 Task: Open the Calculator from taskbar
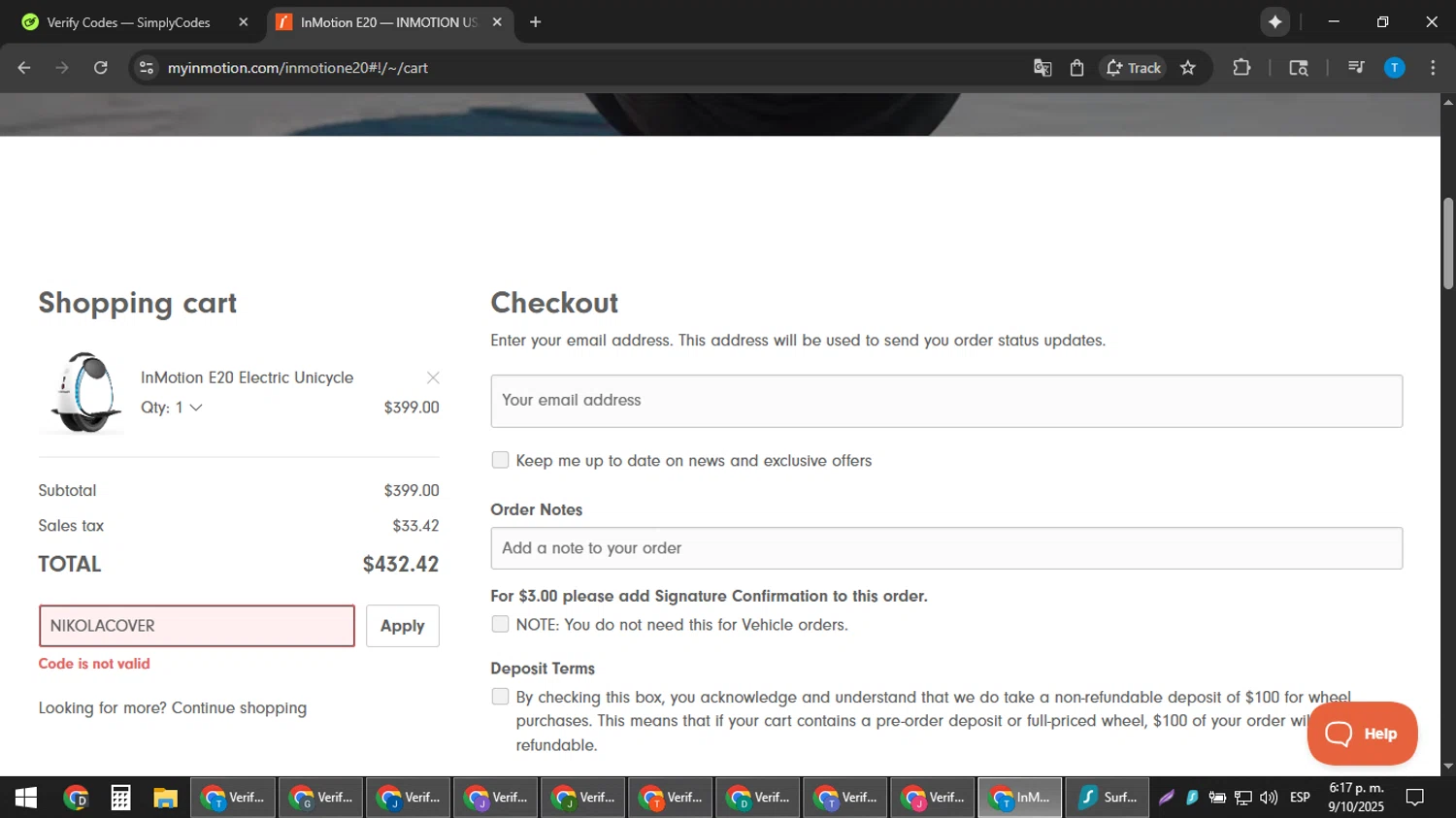(120, 798)
